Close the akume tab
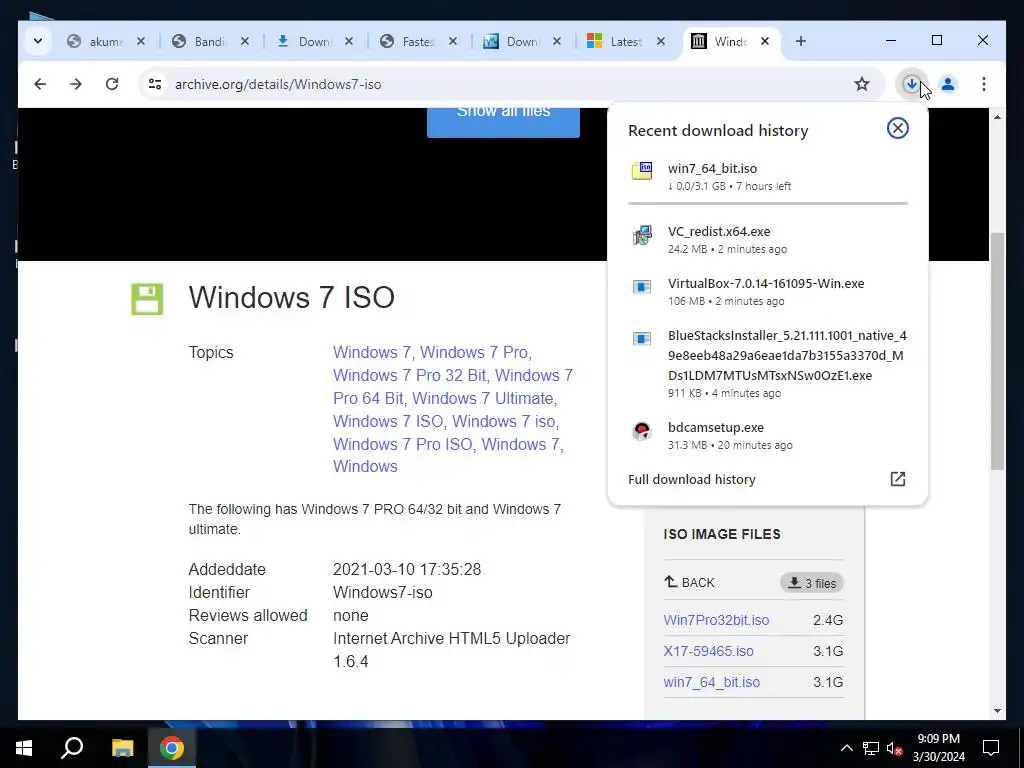 141,41
